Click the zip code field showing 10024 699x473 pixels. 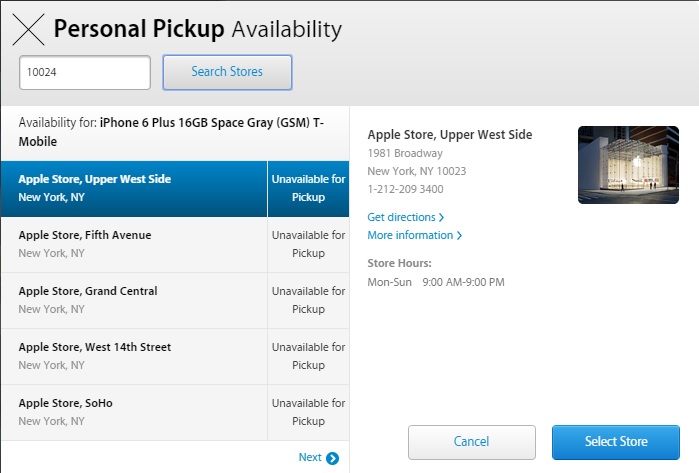(x=85, y=72)
